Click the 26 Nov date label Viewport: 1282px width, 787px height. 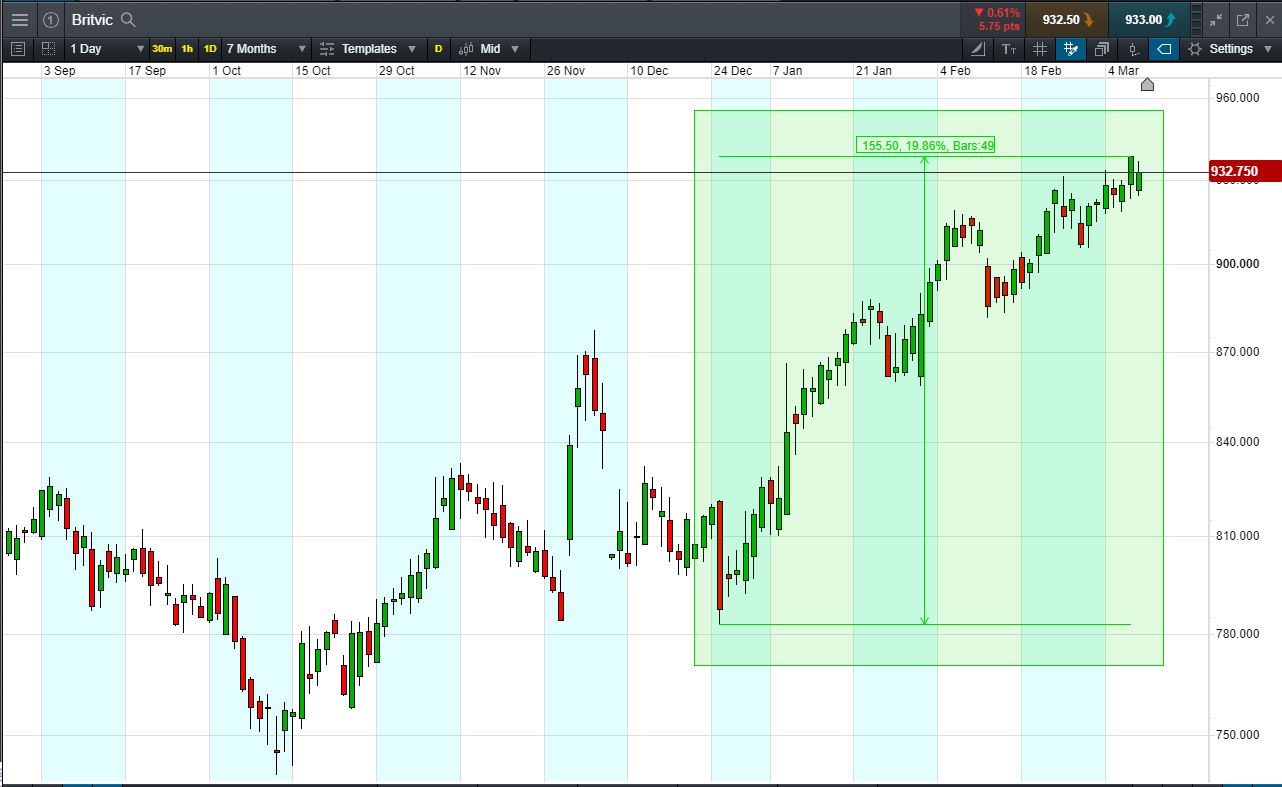(566, 71)
